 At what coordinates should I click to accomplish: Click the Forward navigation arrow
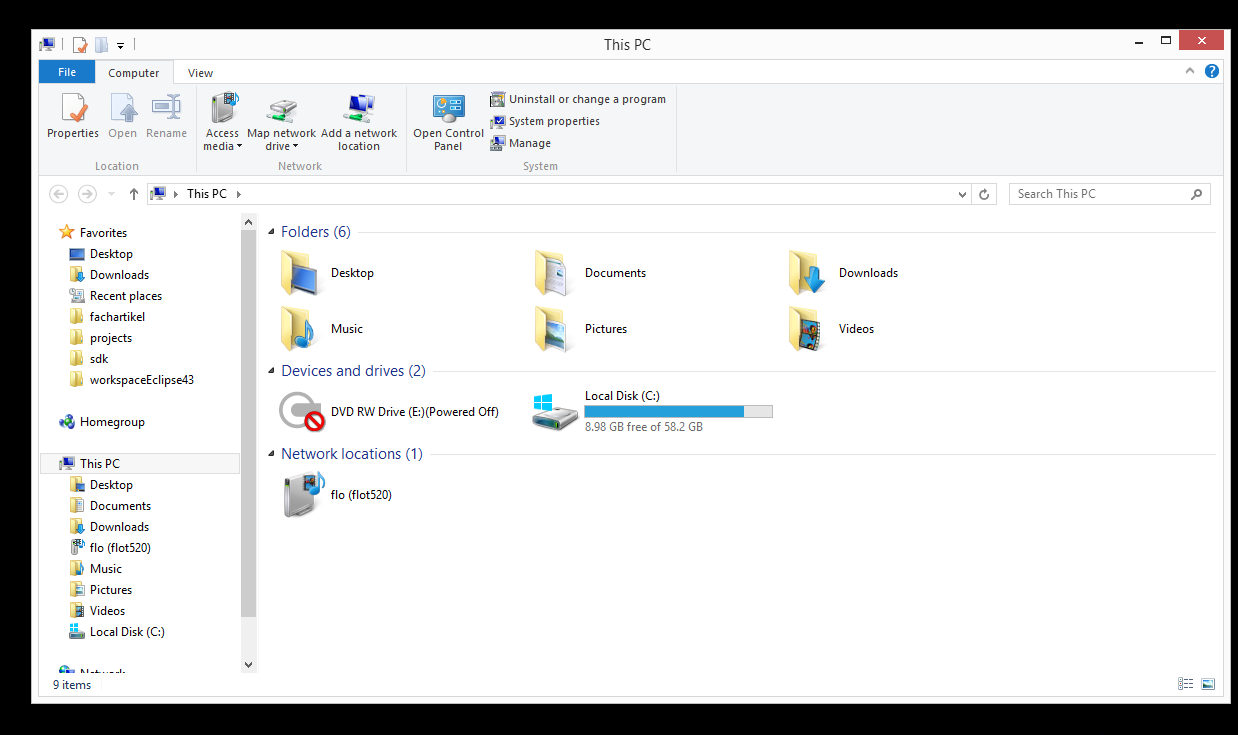[x=87, y=194]
